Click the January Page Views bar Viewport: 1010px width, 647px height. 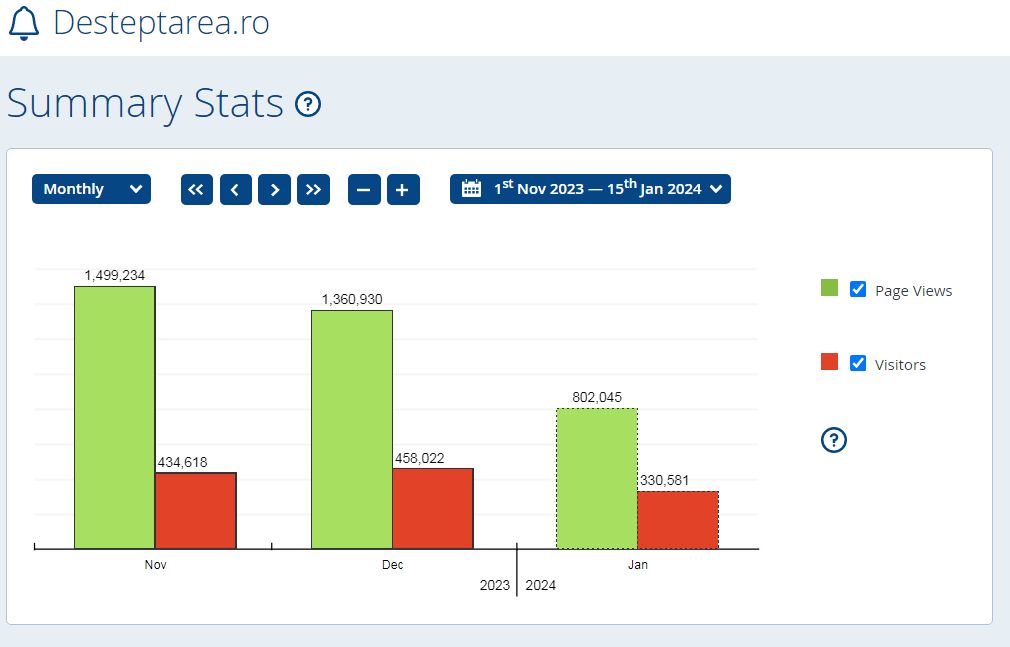click(x=596, y=478)
